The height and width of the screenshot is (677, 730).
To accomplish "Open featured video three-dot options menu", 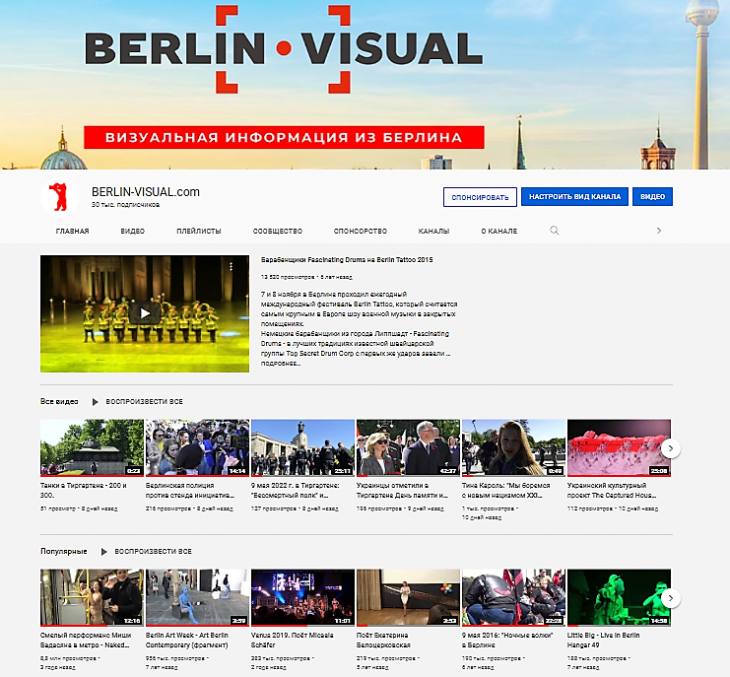I will tap(231, 266).
